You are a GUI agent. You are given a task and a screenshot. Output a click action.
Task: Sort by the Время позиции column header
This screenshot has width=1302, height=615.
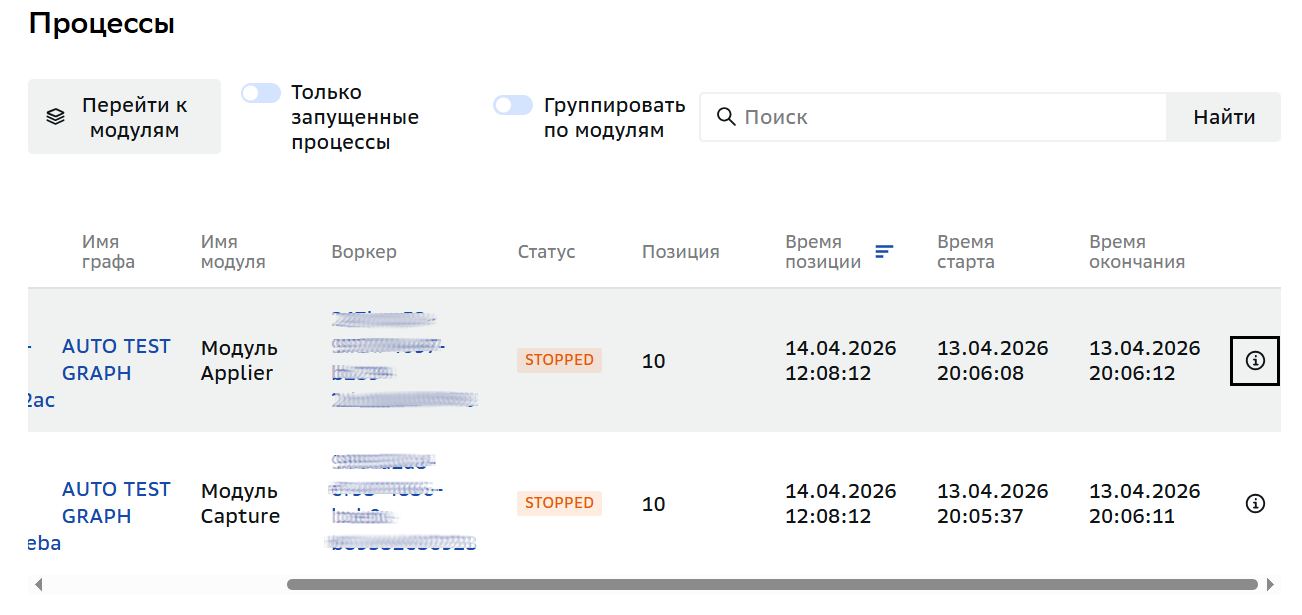(x=823, y=252)
